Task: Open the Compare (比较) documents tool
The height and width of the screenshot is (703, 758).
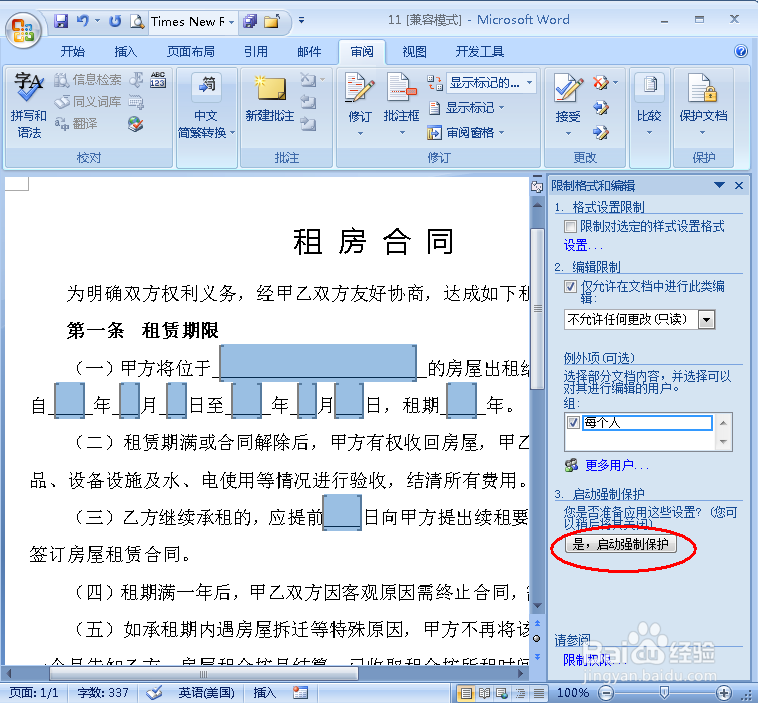Action: click(x=649, y=104)
